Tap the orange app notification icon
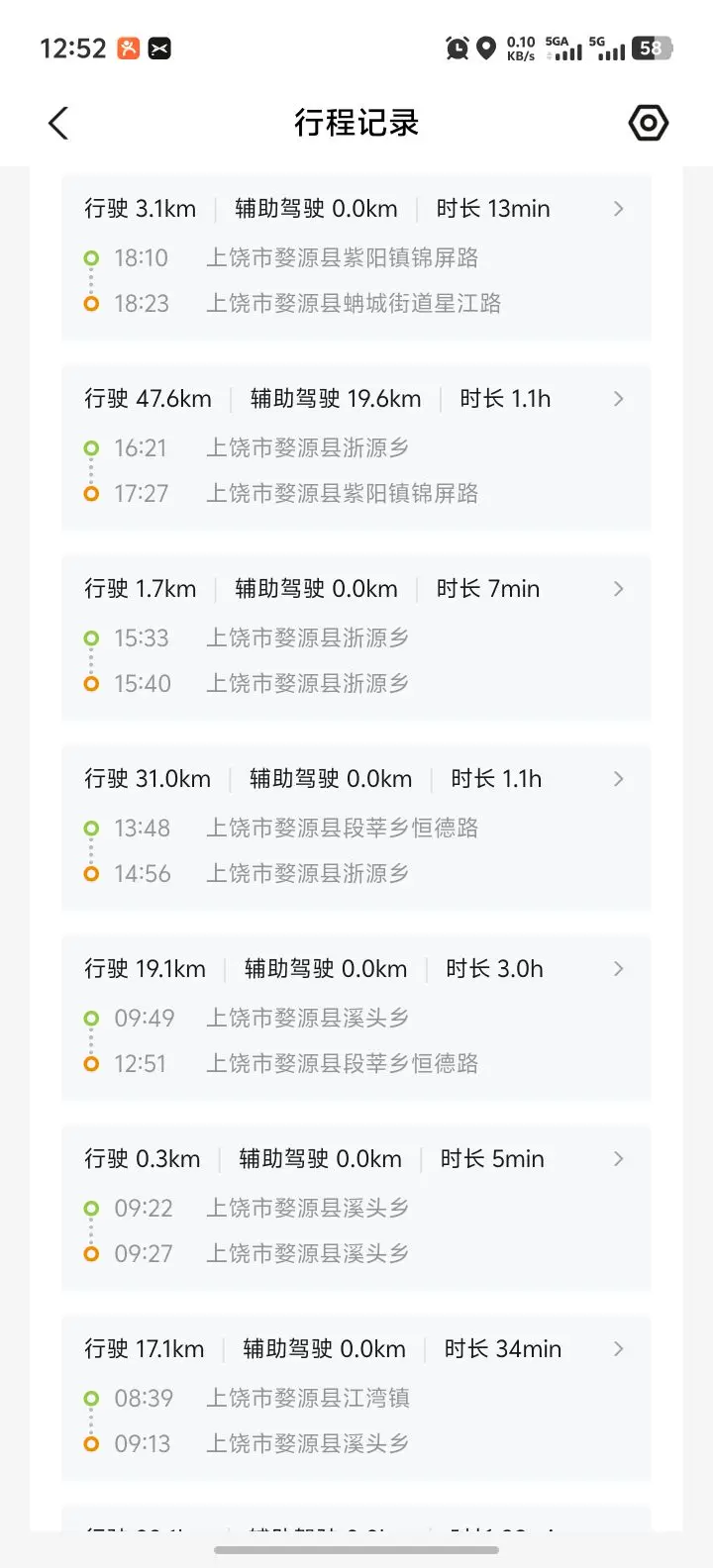Screen dimensions: 713x1568 click(129, 48)
